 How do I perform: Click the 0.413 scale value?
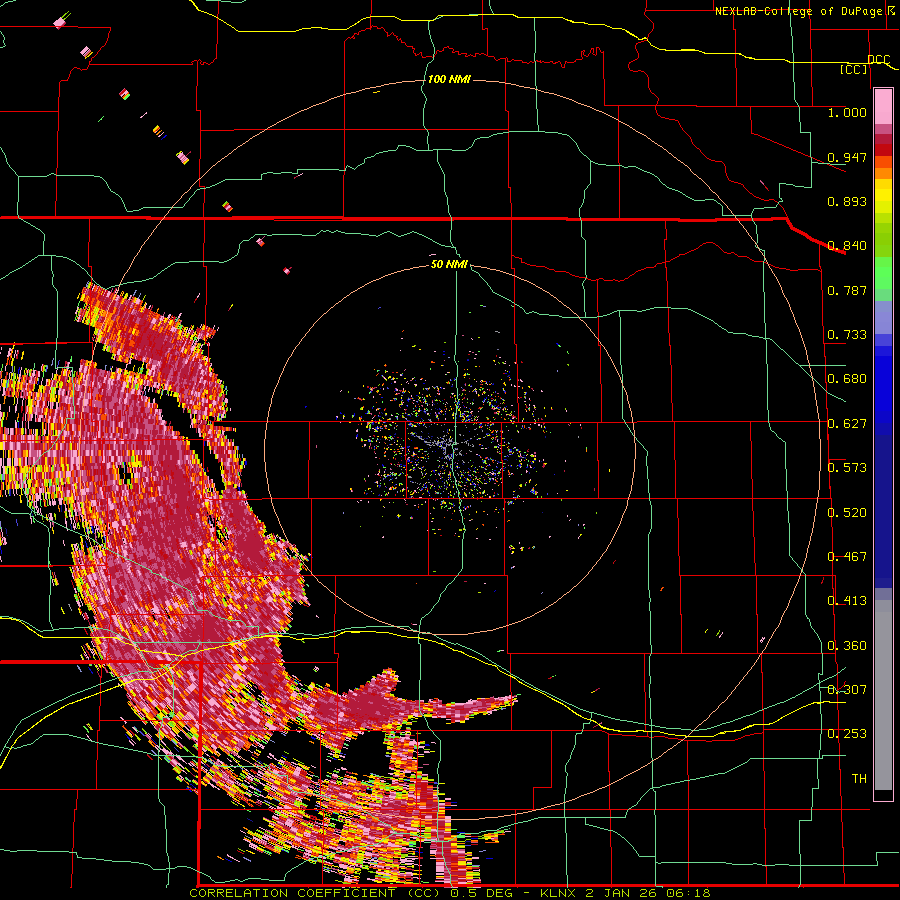[x=847, y=601]
